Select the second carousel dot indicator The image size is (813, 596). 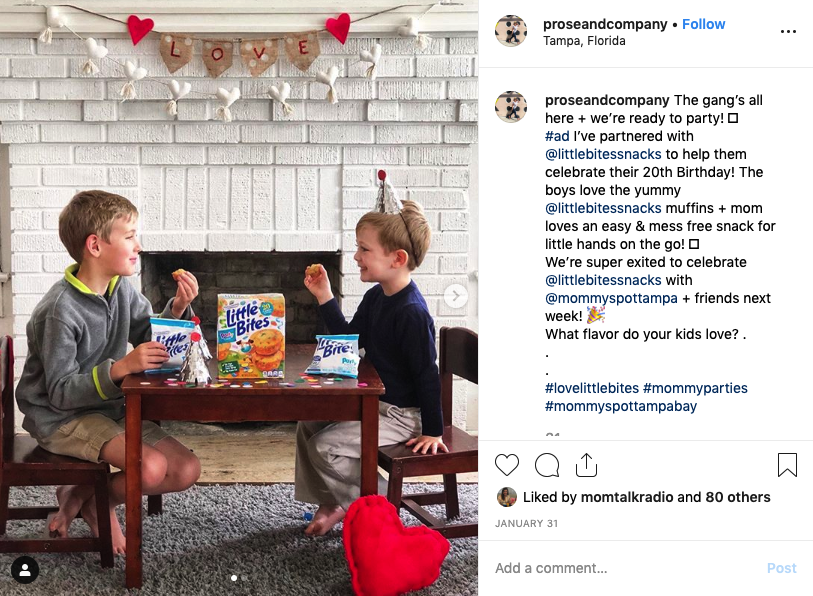pos(244,578)
